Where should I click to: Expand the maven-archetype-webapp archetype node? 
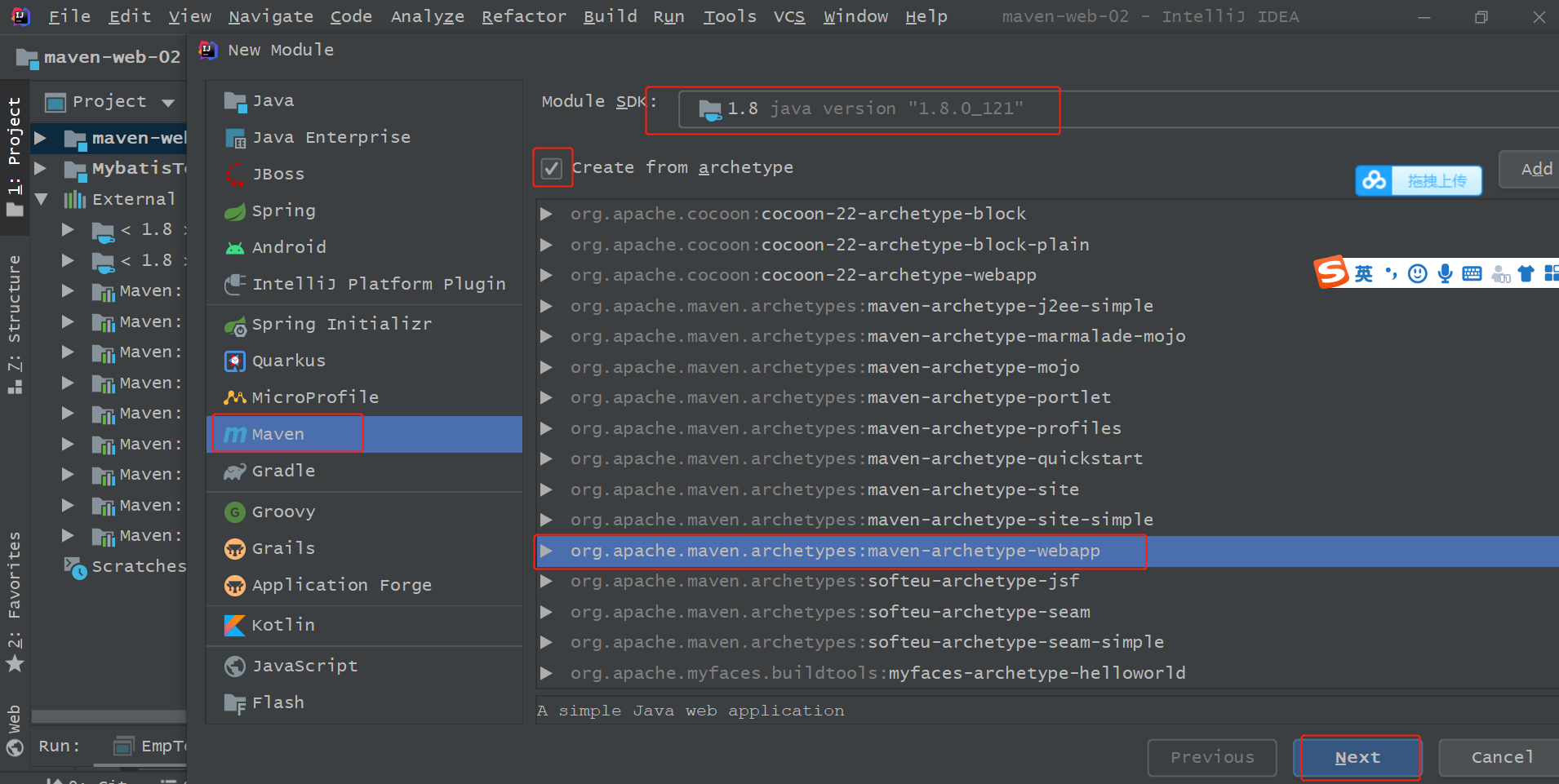click(x=546, y=551)
